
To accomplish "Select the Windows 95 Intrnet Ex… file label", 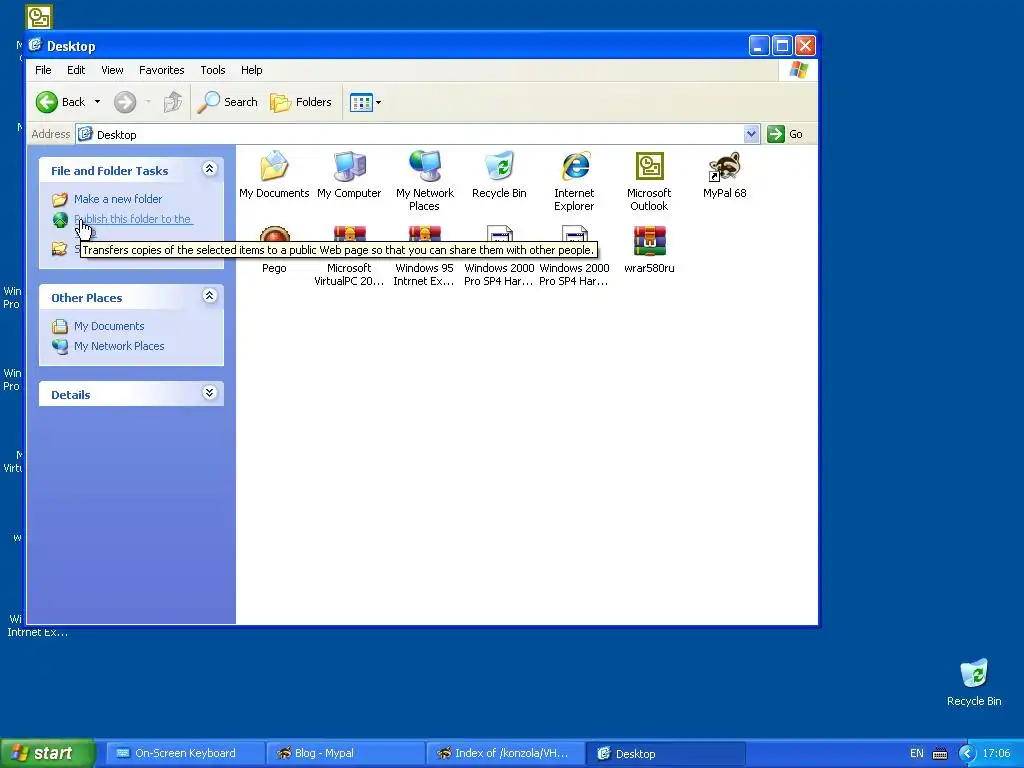I will (424, 275).
